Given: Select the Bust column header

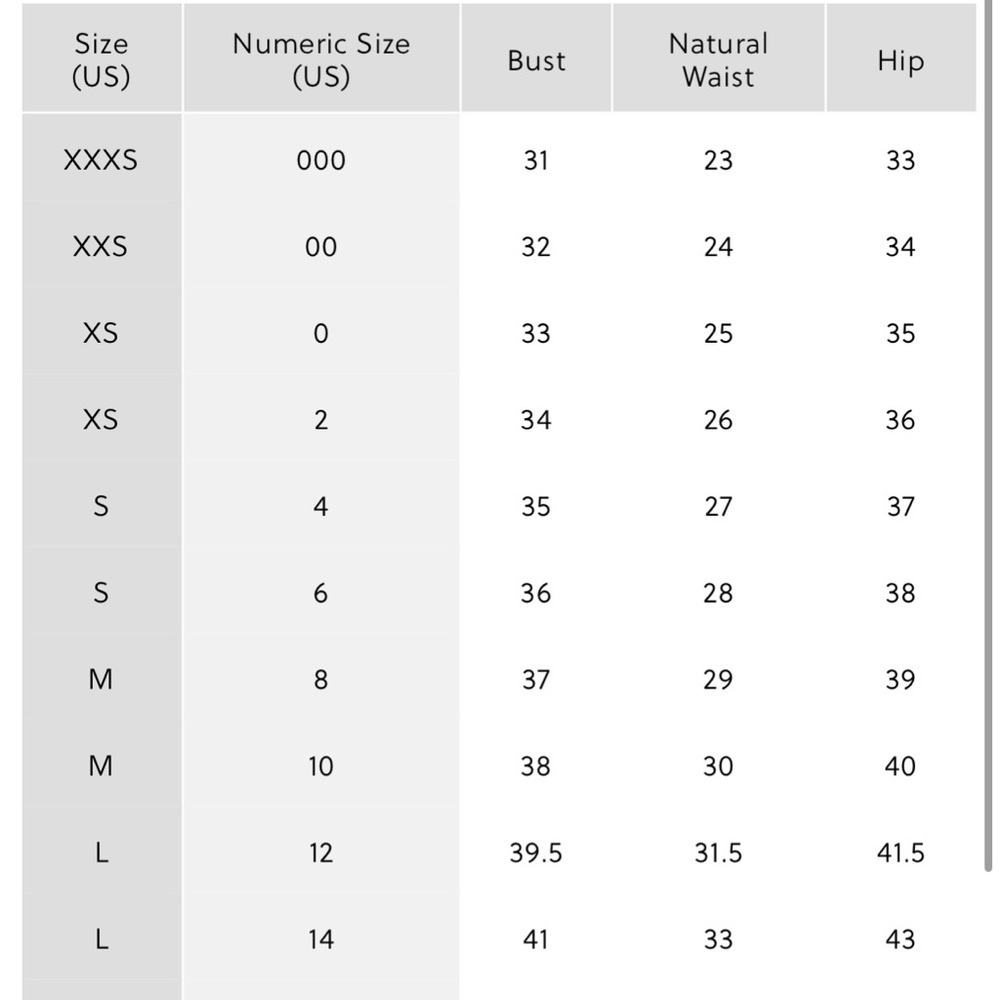Looking at the screenshot, I should pos(536,60).
